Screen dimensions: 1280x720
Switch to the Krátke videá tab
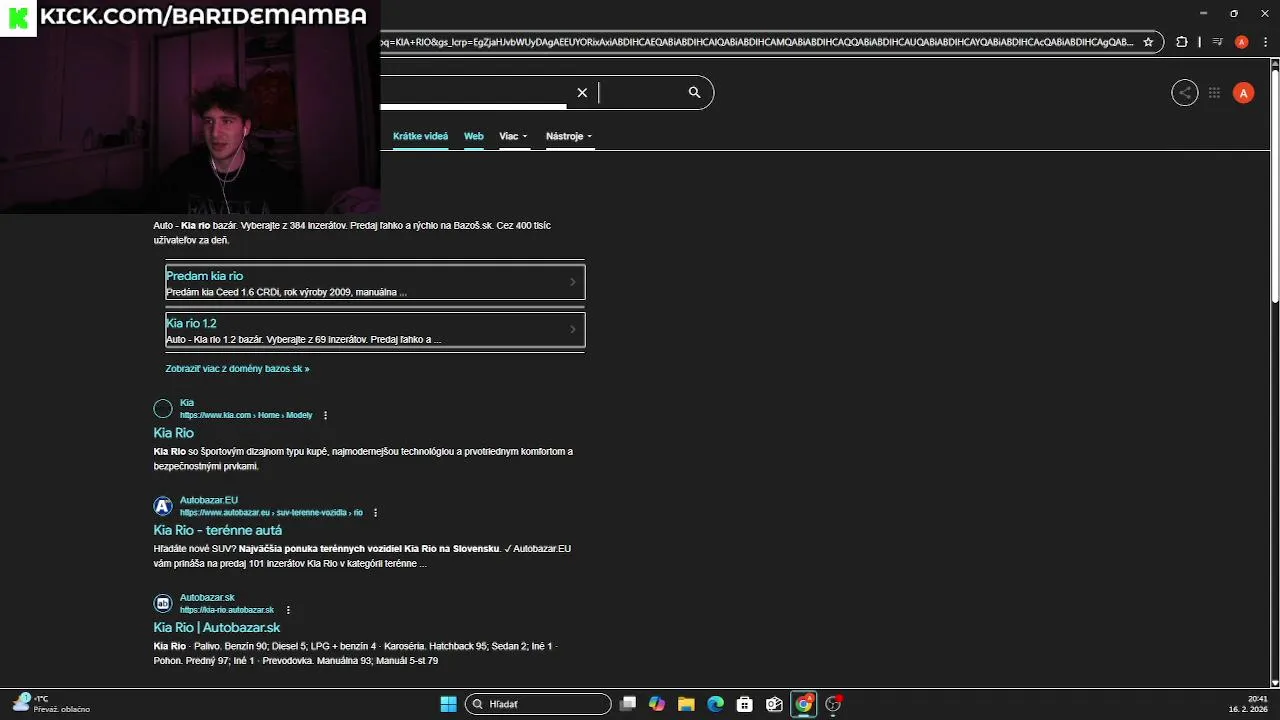pyautogui.click(x=420, y=136)
